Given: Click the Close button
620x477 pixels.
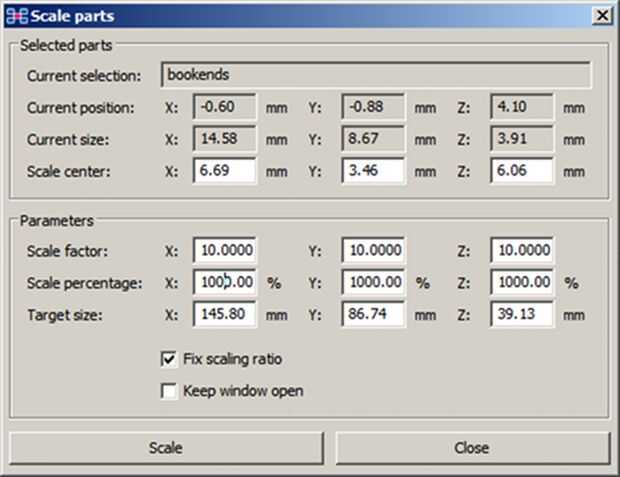Looking at the screenshot, I should click(x=473, y=448).
